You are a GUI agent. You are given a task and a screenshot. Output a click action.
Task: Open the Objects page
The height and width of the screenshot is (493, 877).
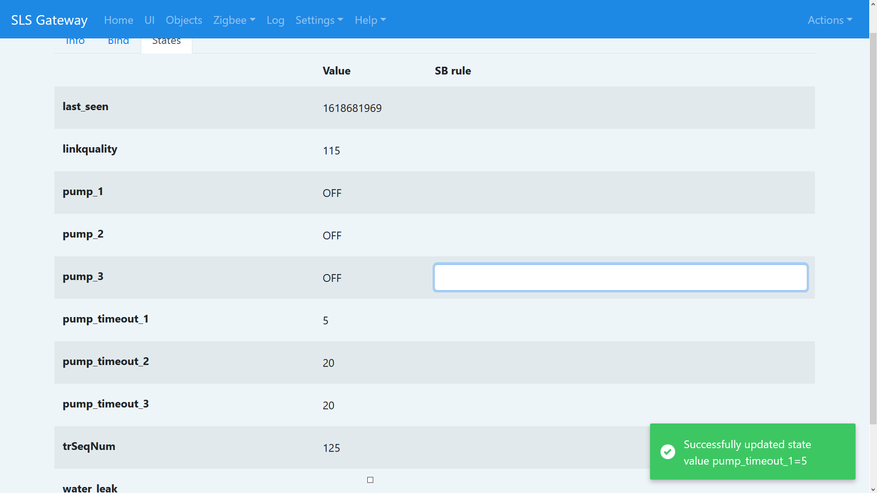(183, 20)
